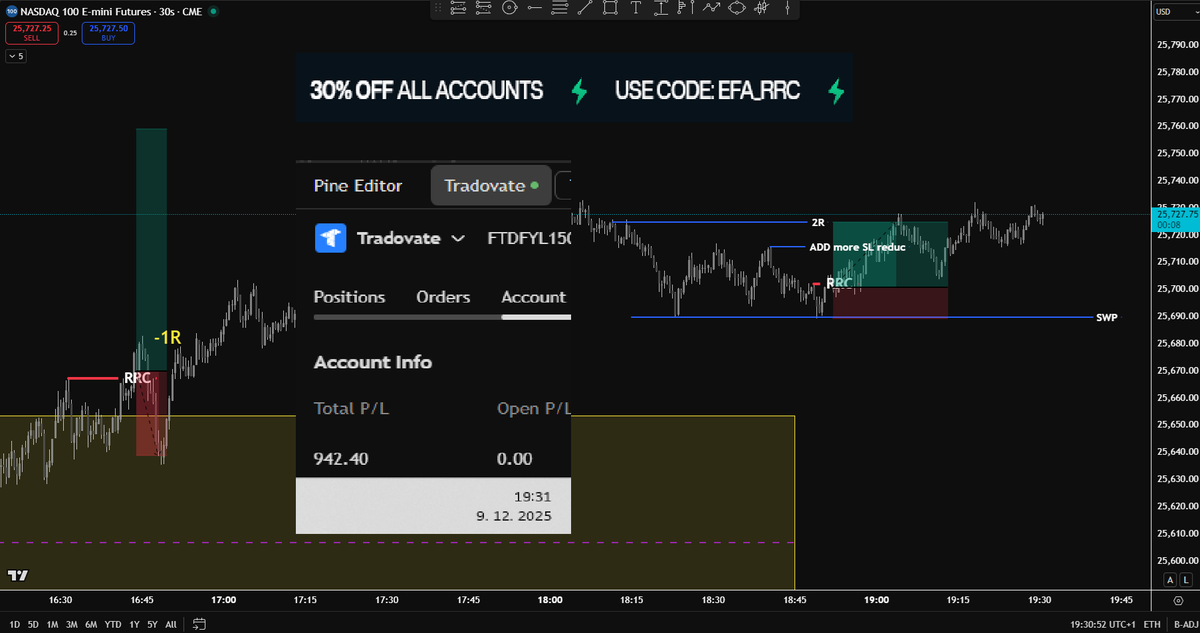Select the arrow path drawing tool

[712, 8]
